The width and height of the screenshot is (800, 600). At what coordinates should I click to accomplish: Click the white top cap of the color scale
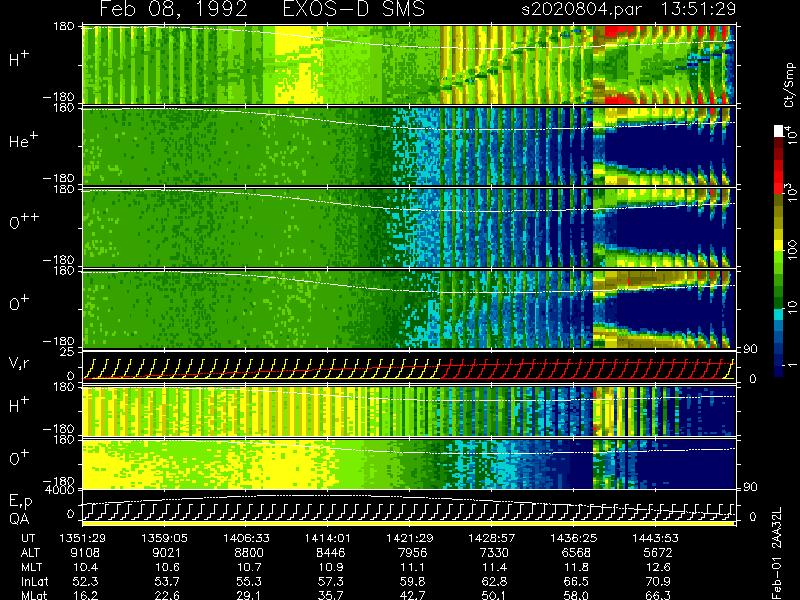click(779, 131)
